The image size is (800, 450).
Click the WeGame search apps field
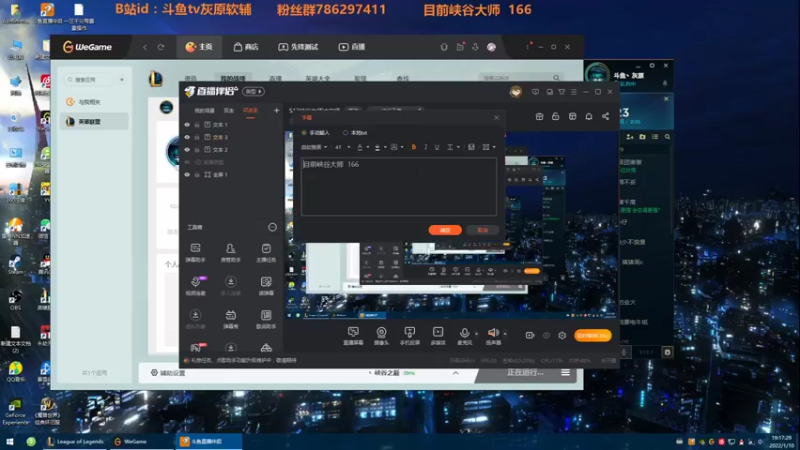point(89,80)
